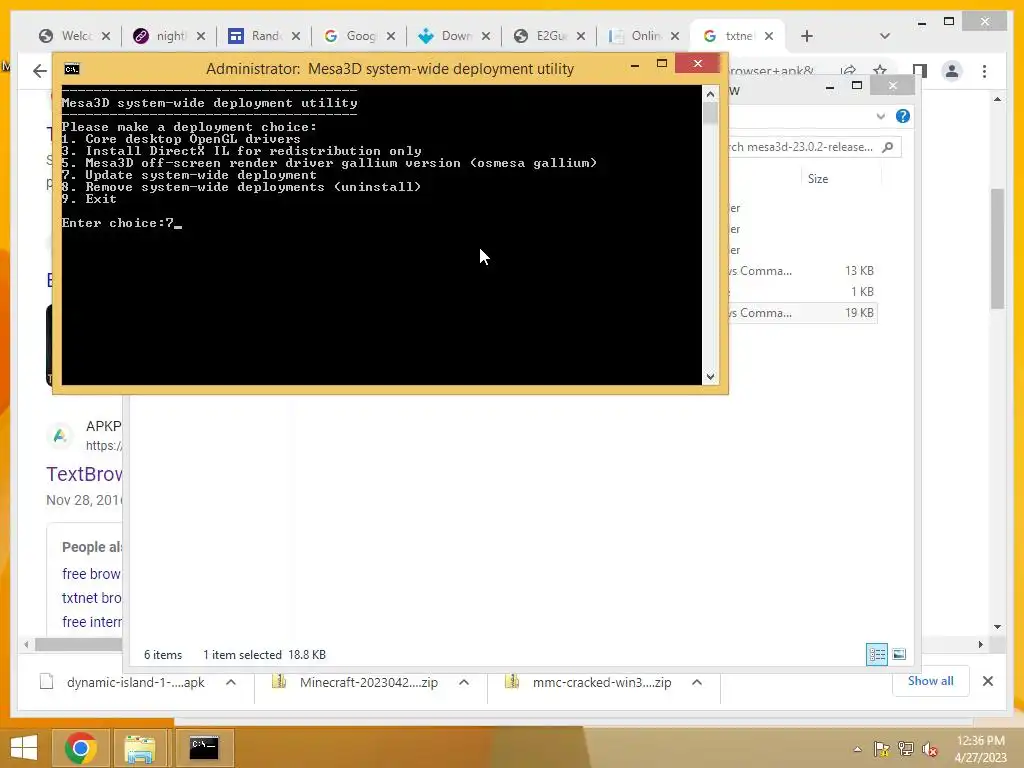The width and height of the screenshot is (1024, 768).
Task: Click the txtnet bro related search
Action: [91, 598]
